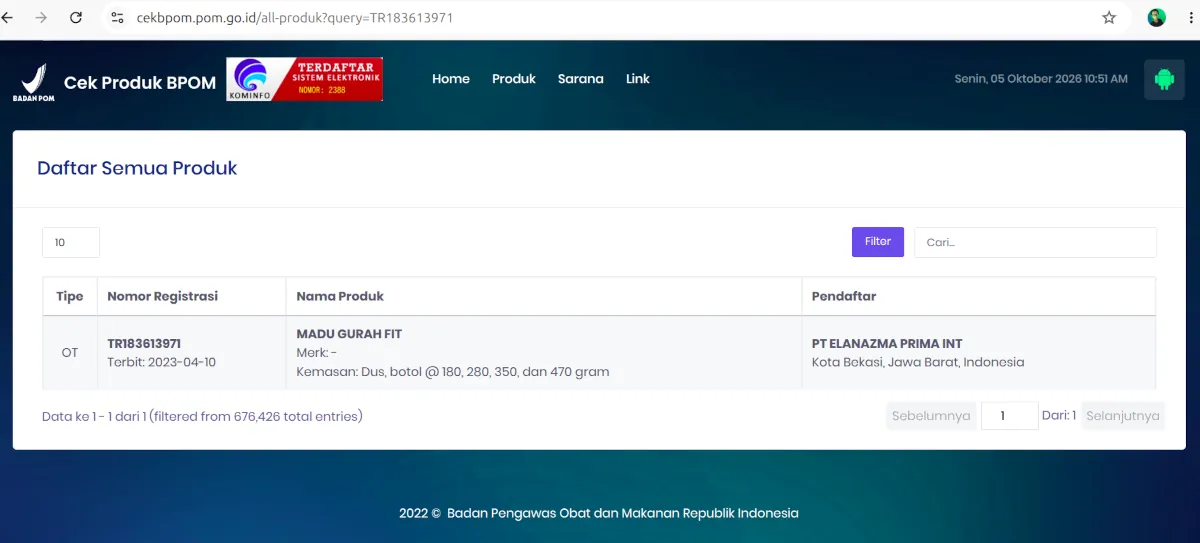Click the Selanjutnya pagination button
The height and width of the screenshot is (543, 1200).
[x=1123, y=416]
